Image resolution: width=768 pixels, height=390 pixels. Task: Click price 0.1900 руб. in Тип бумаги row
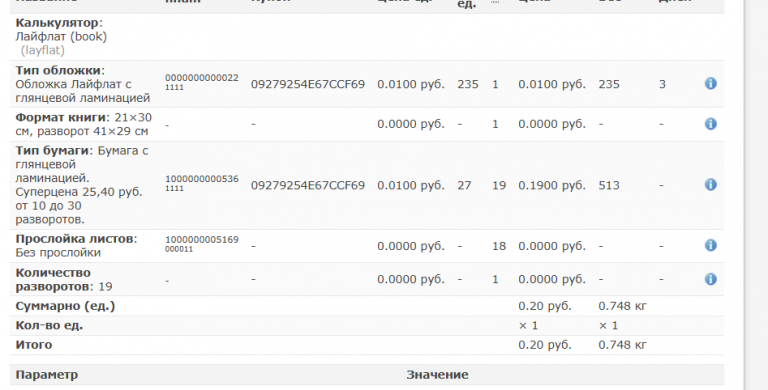[552, 185]
